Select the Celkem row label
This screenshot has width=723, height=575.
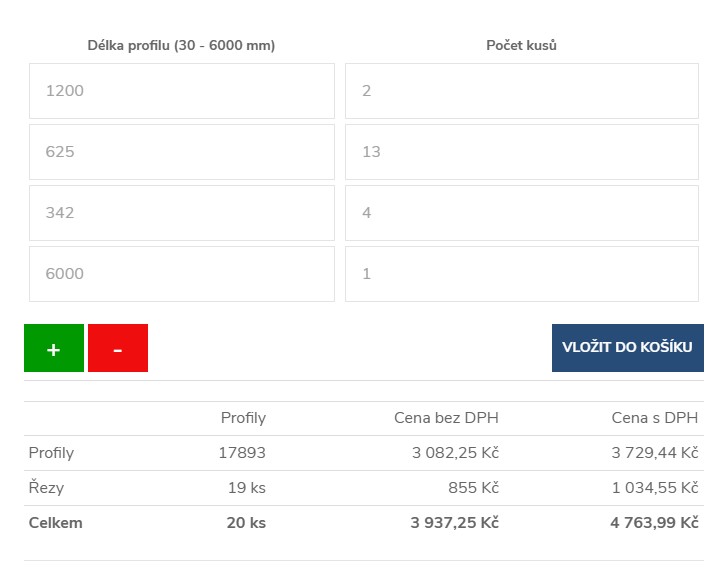[56, 523]
